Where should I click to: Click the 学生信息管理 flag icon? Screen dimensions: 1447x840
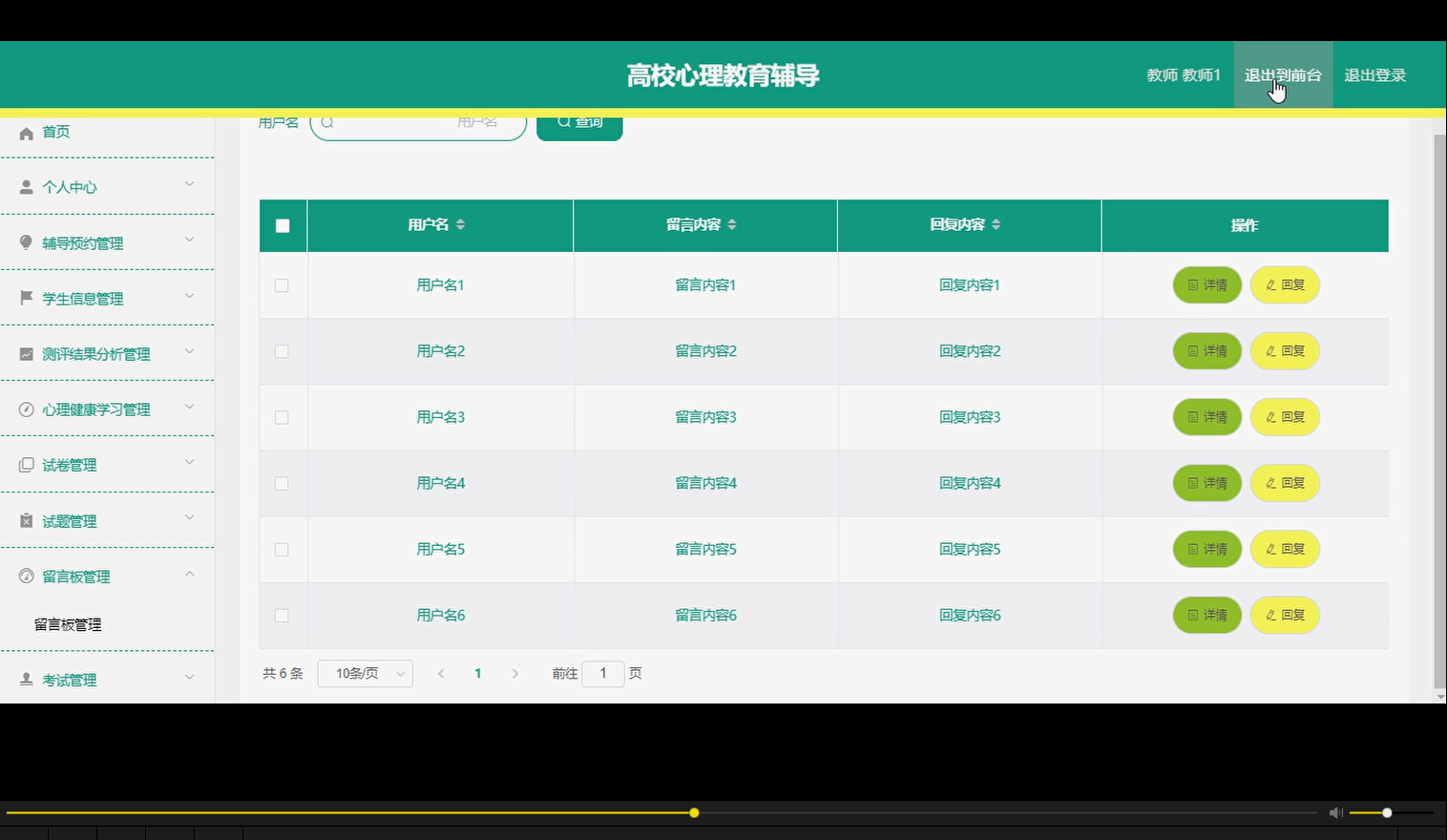pos(27,298)
